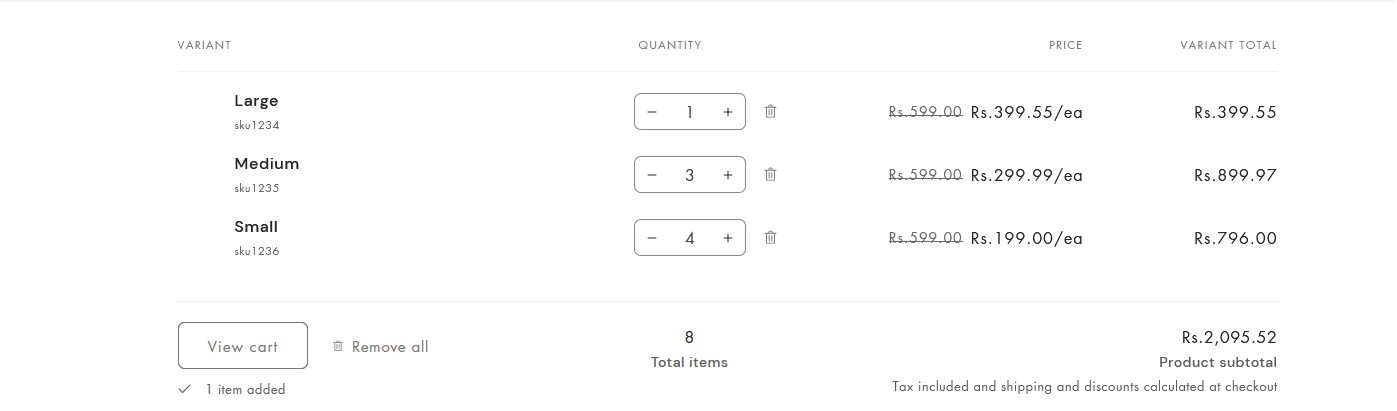Viewport: 1397px width, 411px height.
Task: Click the Medium variant name
Action: tap(267, 164)
